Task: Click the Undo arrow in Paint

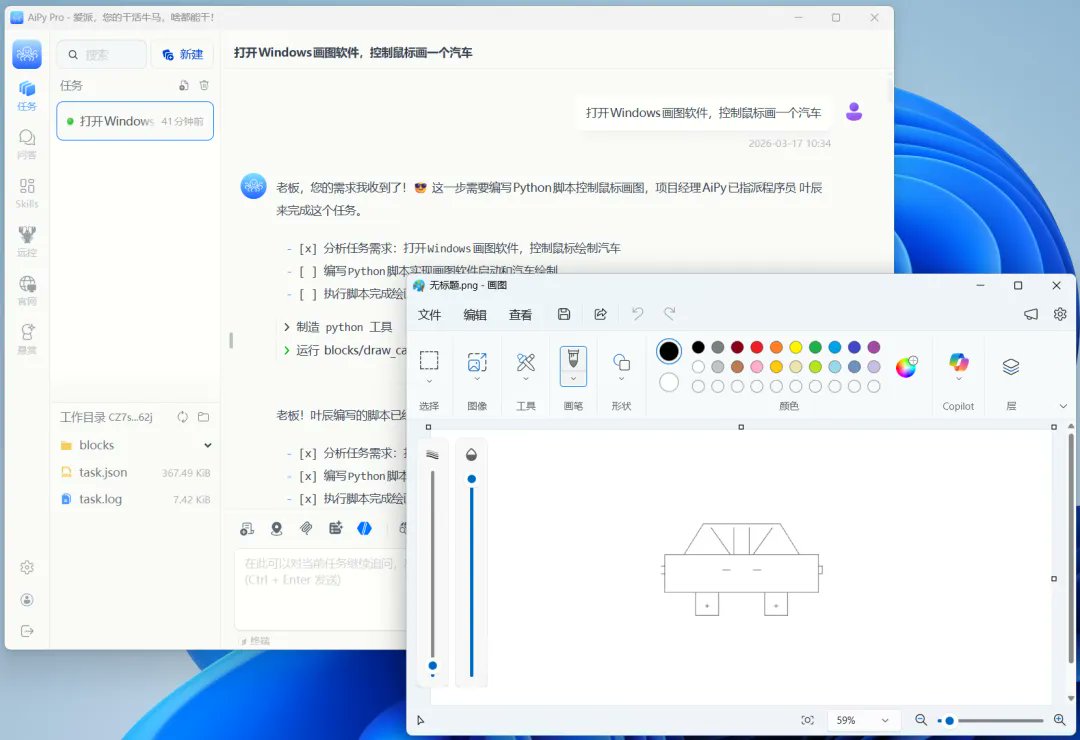Action: point(637,314)
